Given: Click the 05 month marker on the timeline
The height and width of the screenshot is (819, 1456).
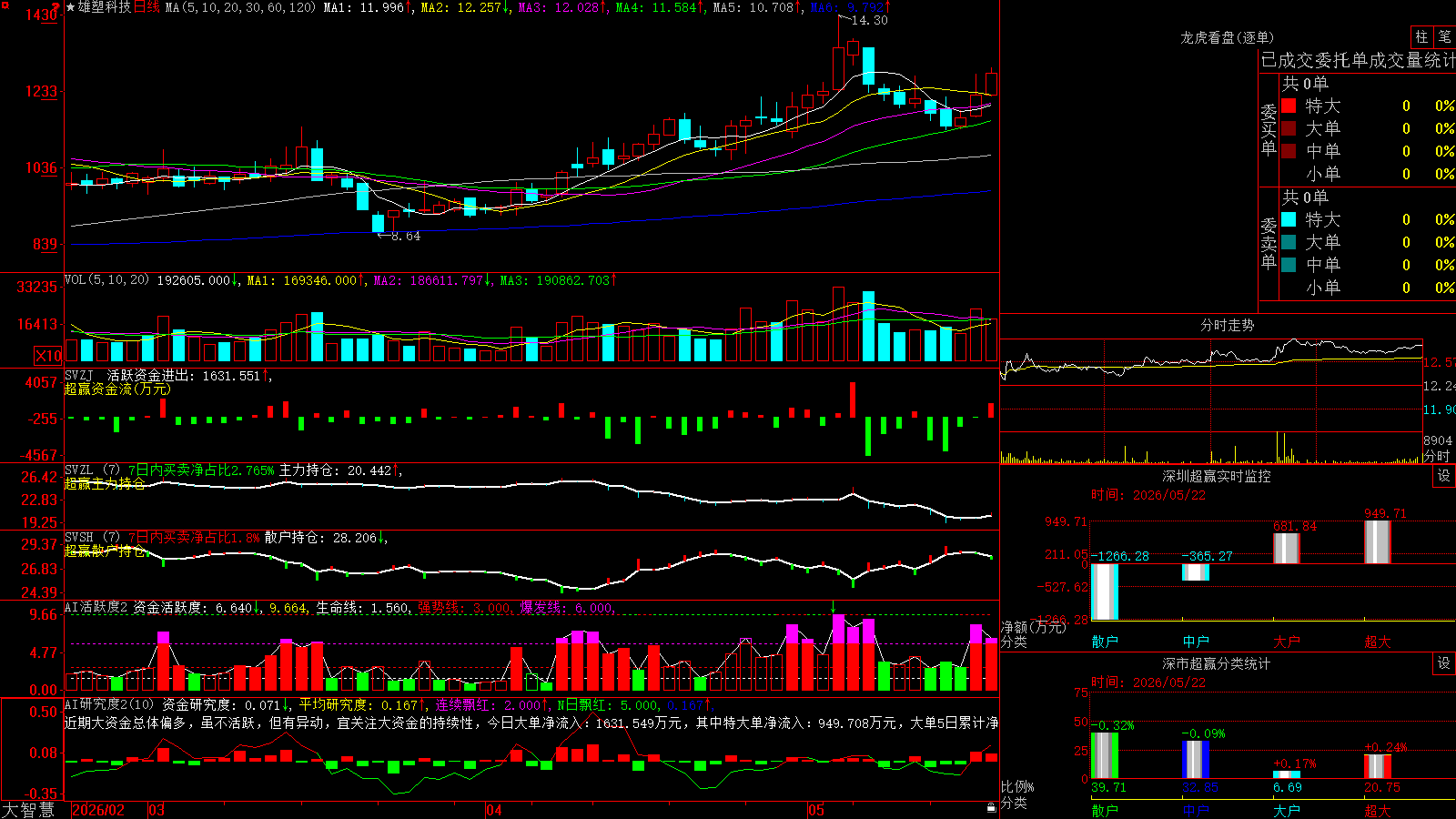Looking at the screenshot, I should pyautogui.click(x=816, y=810).
